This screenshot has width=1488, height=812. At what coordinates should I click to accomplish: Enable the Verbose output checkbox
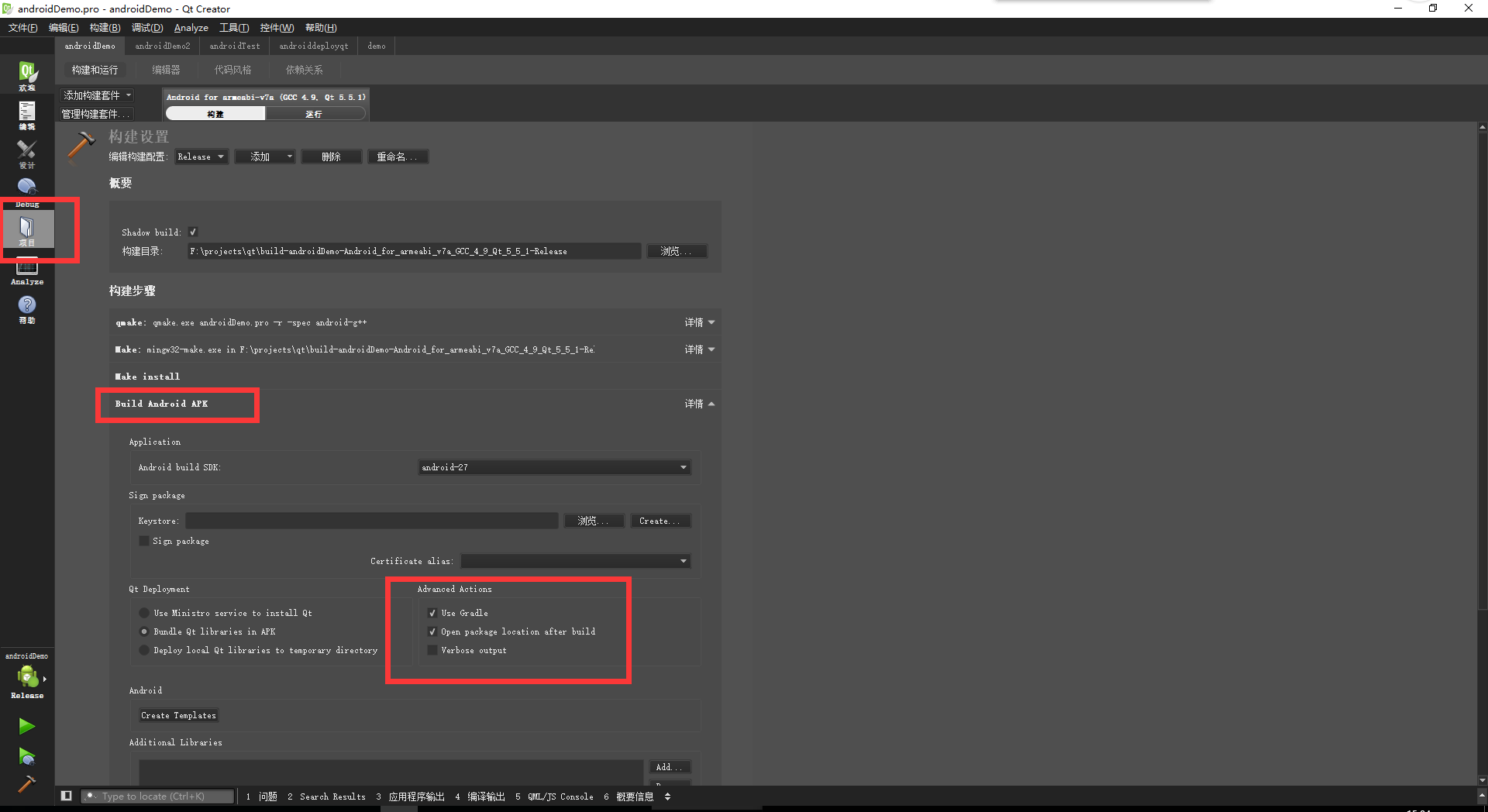click(x=432, y=650)
